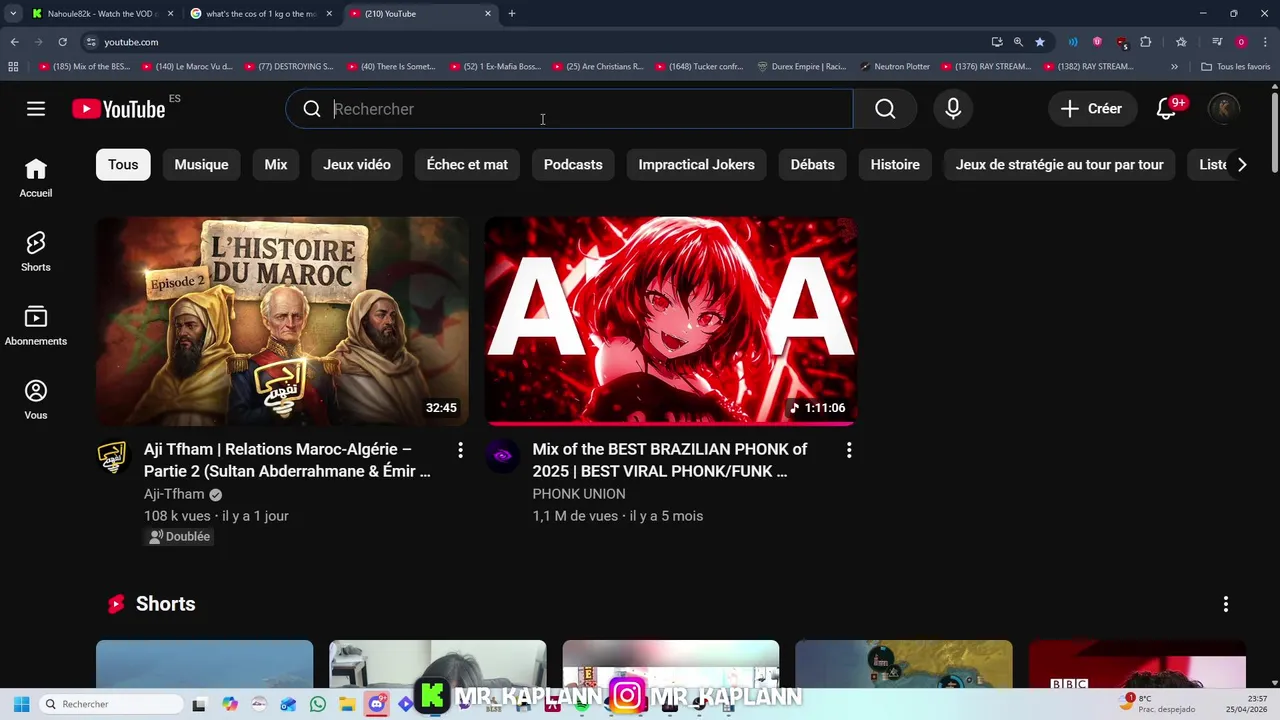Show more filter chips with right arrow
1280x720 pixels.
click(1242, 165)
